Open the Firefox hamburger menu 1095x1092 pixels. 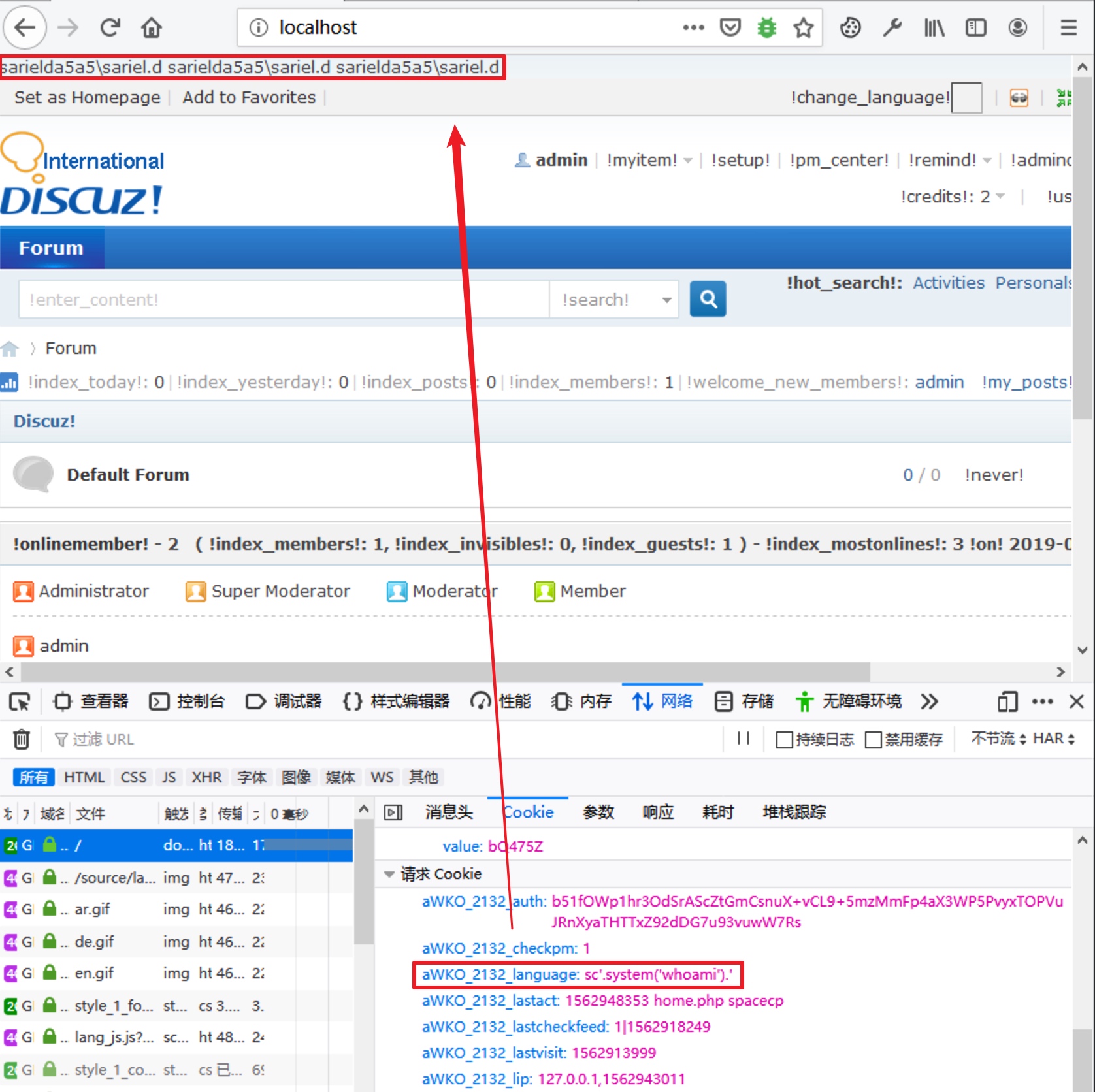pos(1068,27)
